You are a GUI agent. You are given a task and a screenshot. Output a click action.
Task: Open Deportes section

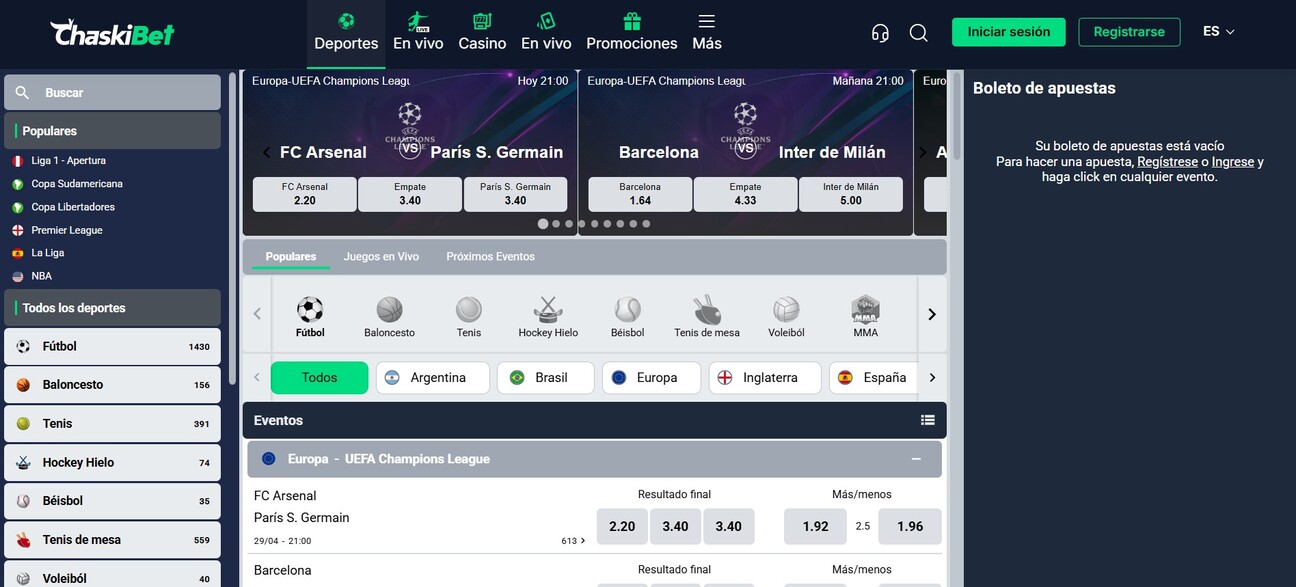(346, 32)
